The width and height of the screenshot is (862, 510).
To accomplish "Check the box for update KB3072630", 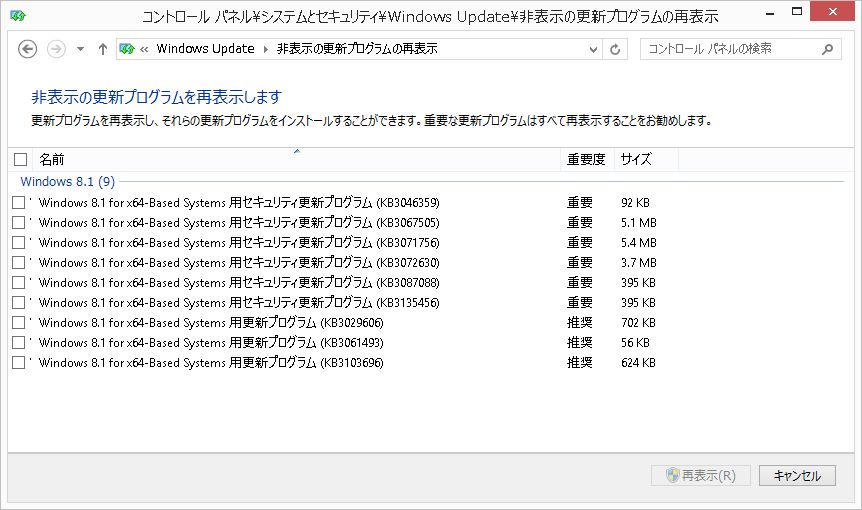I will [19, 262].
